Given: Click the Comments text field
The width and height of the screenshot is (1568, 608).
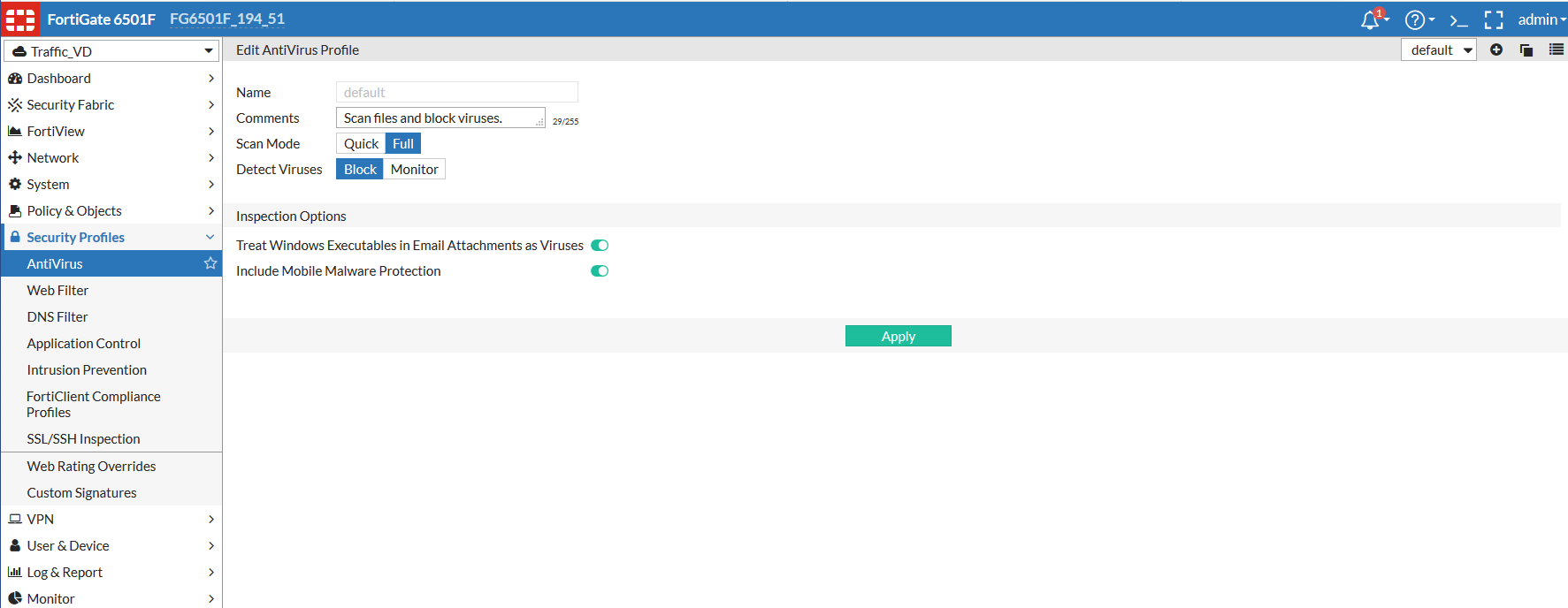Looking at the screenshot, I should point(440,118).
